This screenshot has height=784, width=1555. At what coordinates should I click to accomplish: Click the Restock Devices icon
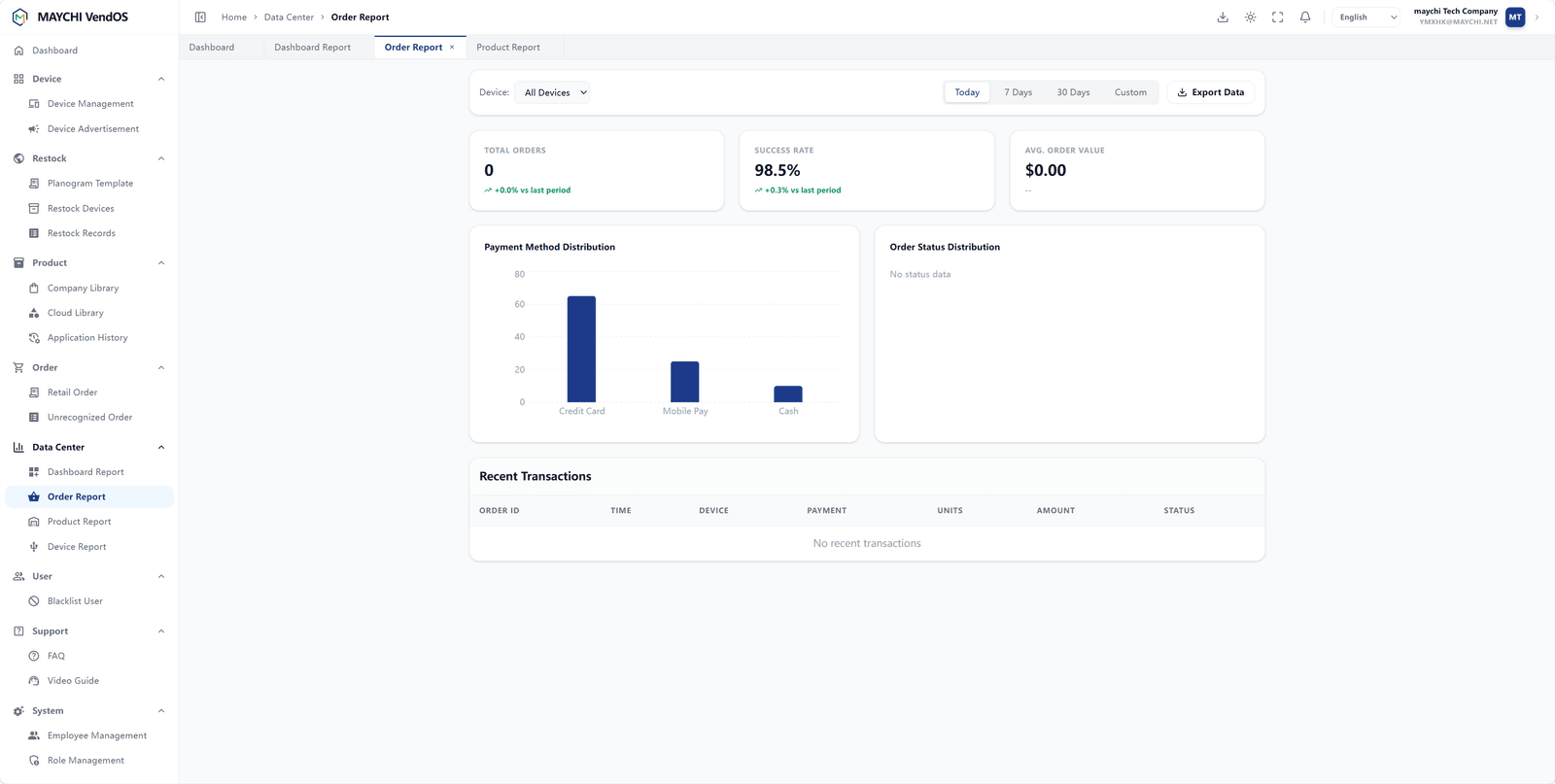(x=34, y=209)
